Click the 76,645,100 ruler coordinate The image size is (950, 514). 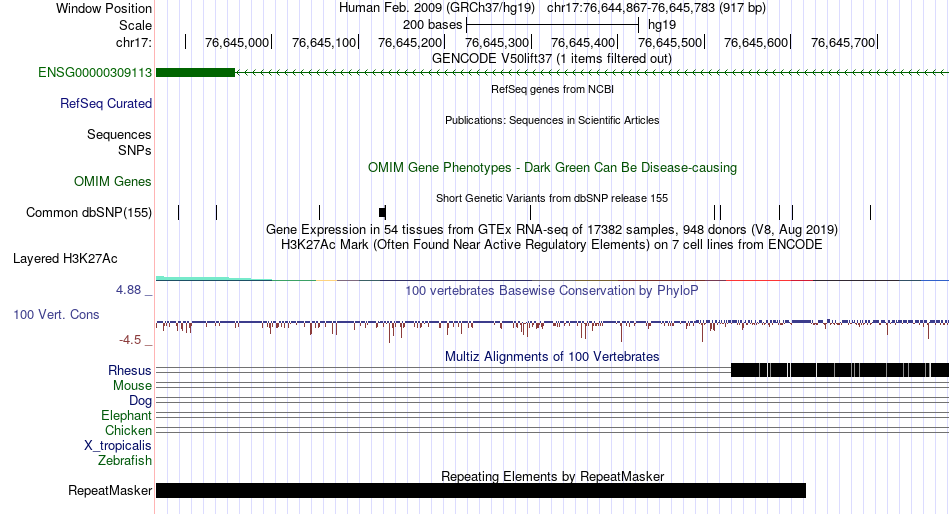click(x=324, y=42)
